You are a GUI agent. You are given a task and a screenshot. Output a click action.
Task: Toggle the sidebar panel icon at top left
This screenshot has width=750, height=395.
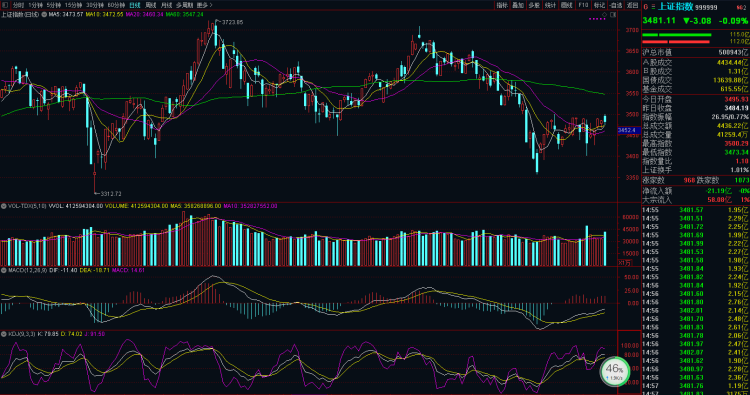click(5, 5)
